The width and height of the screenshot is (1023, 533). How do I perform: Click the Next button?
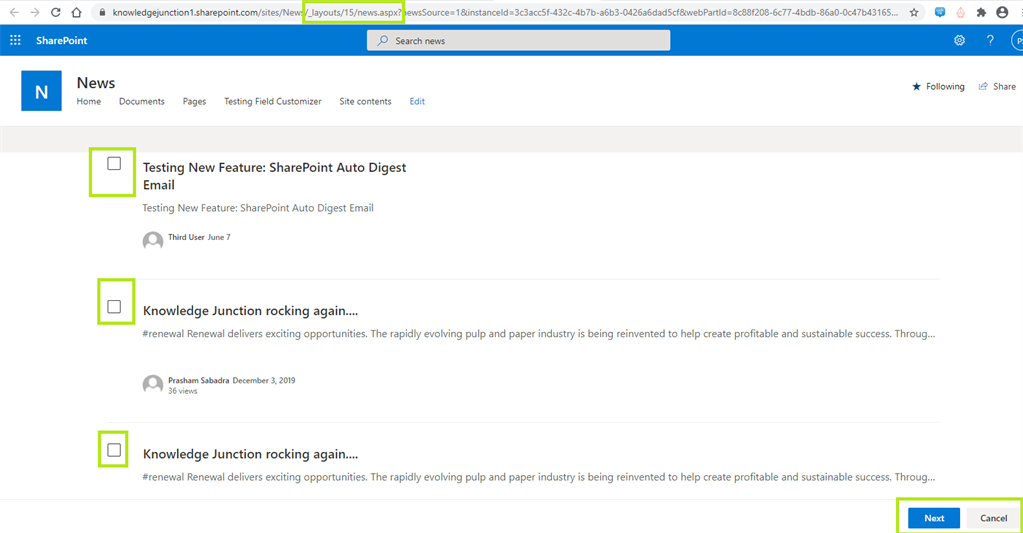click(x=934, y=518)
